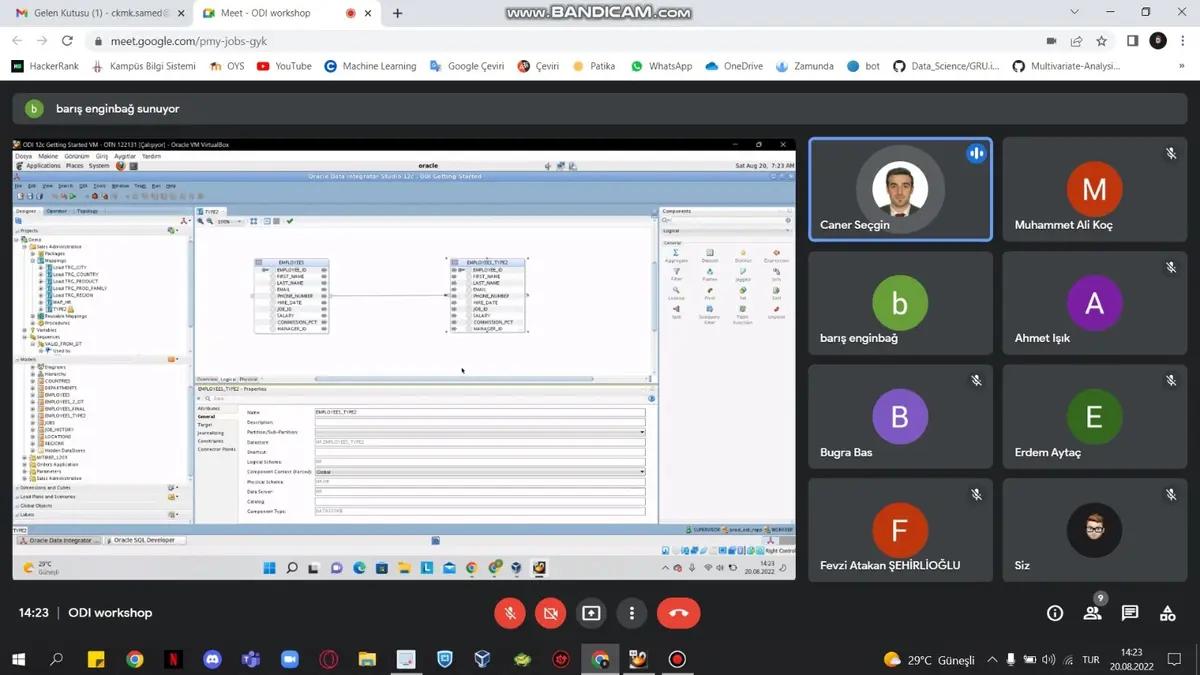
Task: Open the Chrome three-dot menu
Action: point(1183,41)
